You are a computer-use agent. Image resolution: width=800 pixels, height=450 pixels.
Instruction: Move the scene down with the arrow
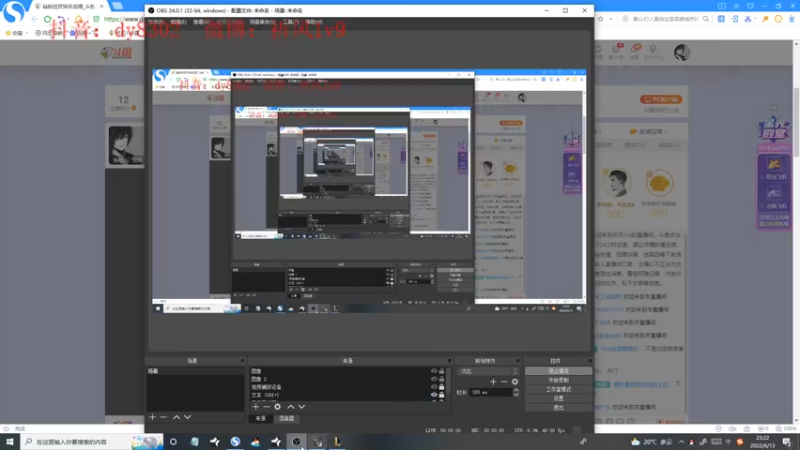pyautogui.click(x=187, y=417)
